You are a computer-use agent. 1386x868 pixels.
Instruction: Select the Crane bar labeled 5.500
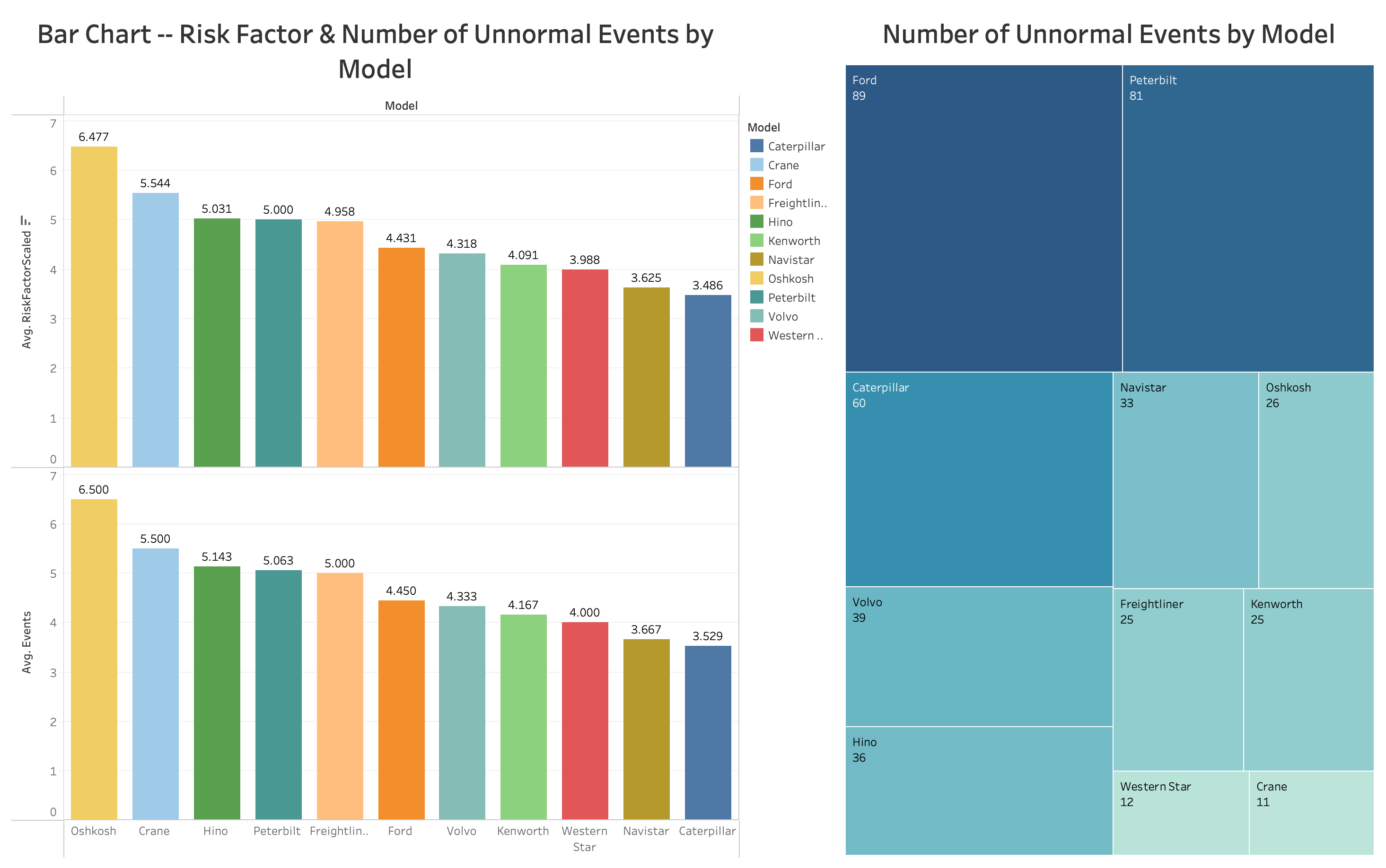155,683
